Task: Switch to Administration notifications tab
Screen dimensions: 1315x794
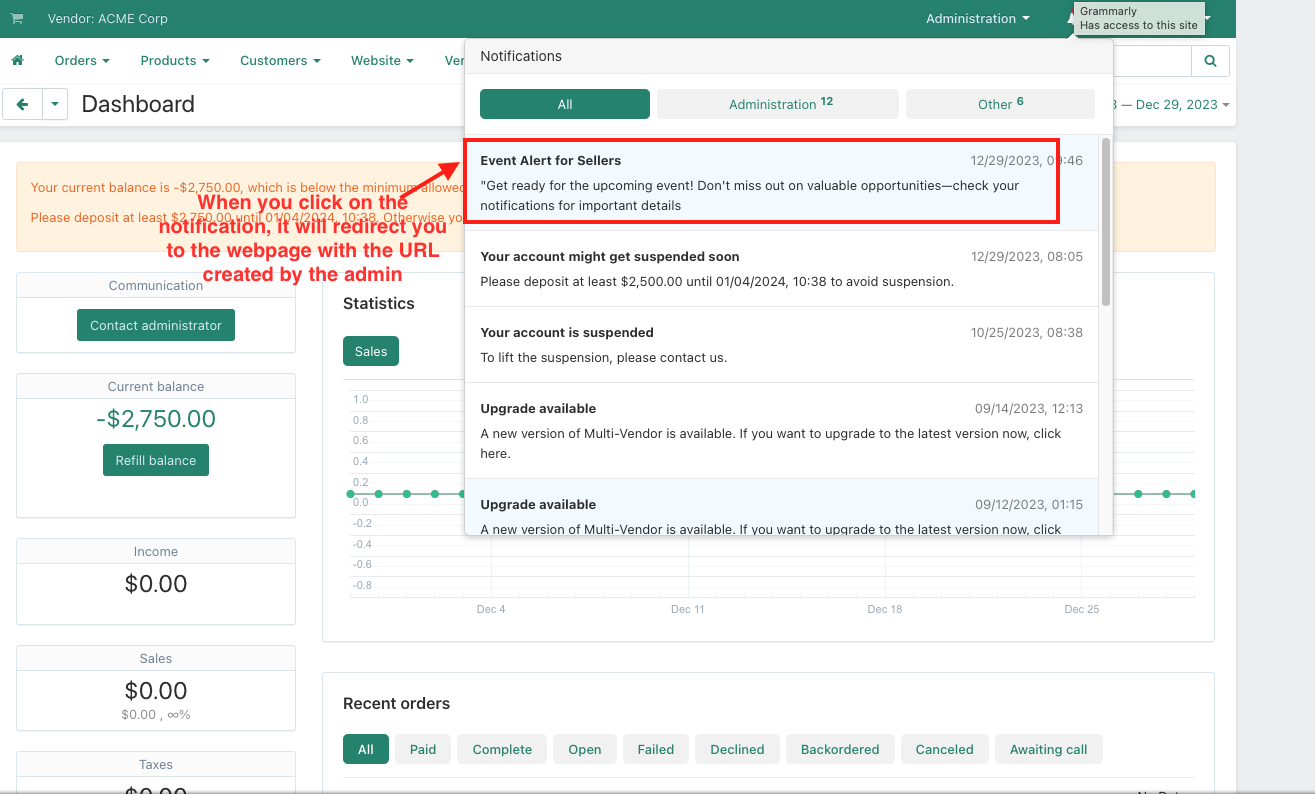Action: pyautogui.click(x=780, y=104)
